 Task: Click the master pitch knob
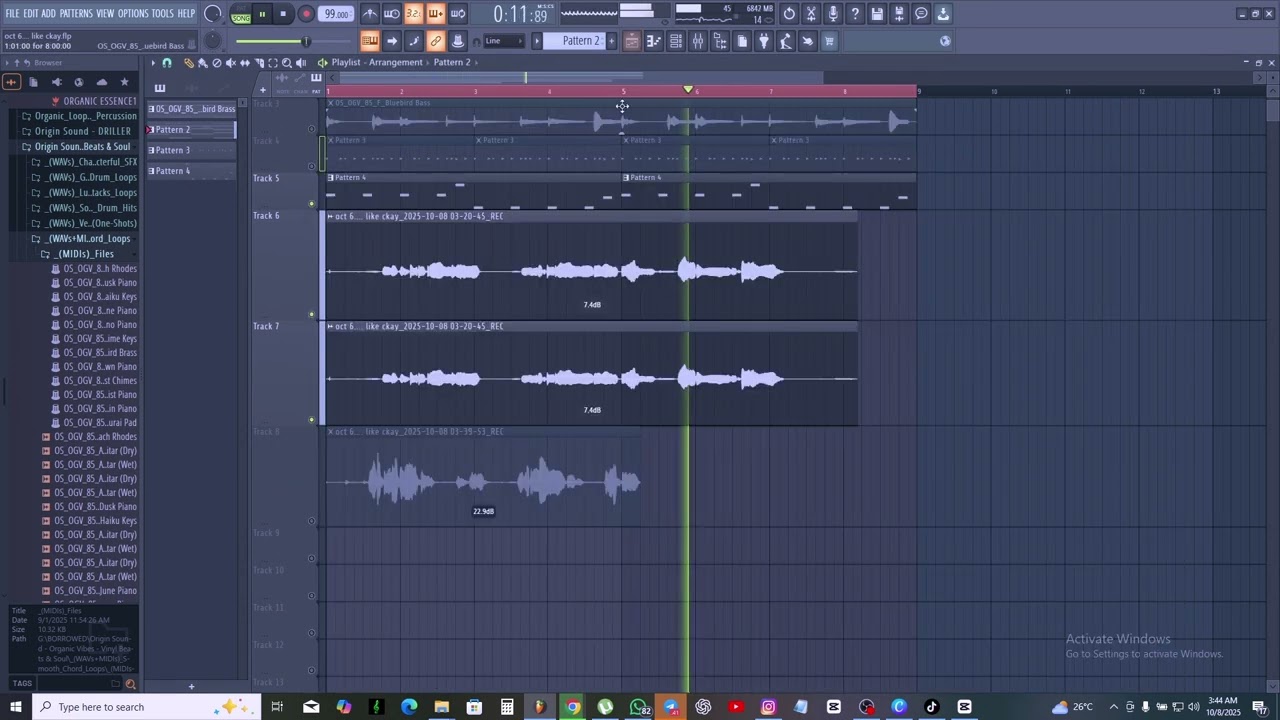click(x=212, y=41)
